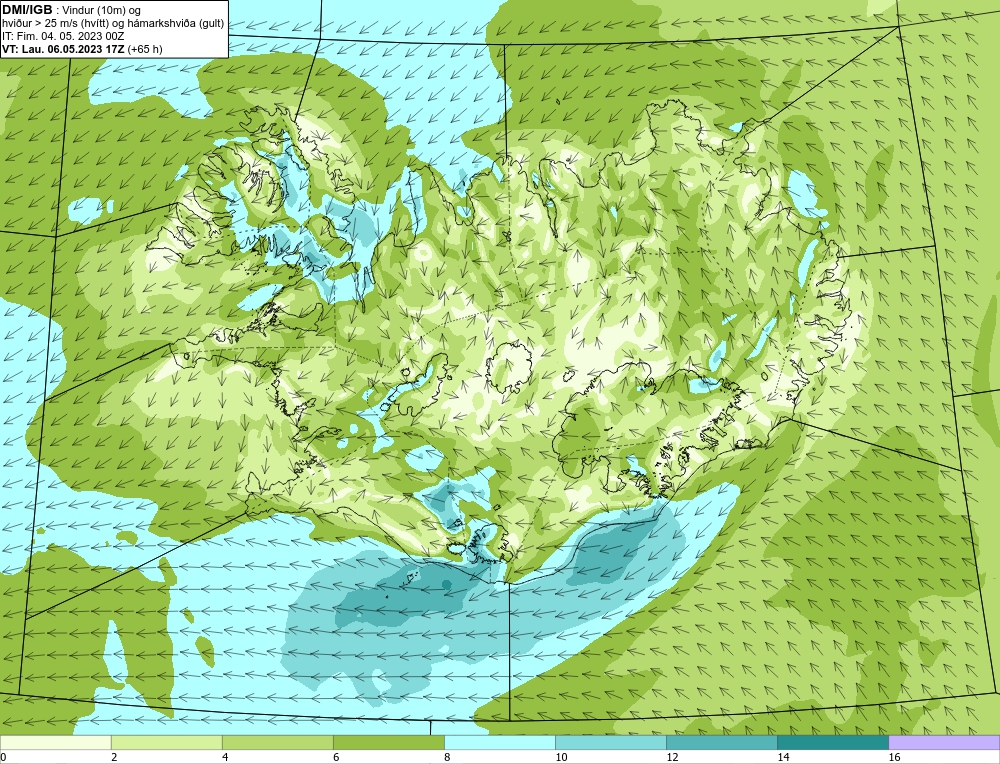This screenshot has height=764, width=1000.
Task: Click the legend scale label 0
Action: 4,757
